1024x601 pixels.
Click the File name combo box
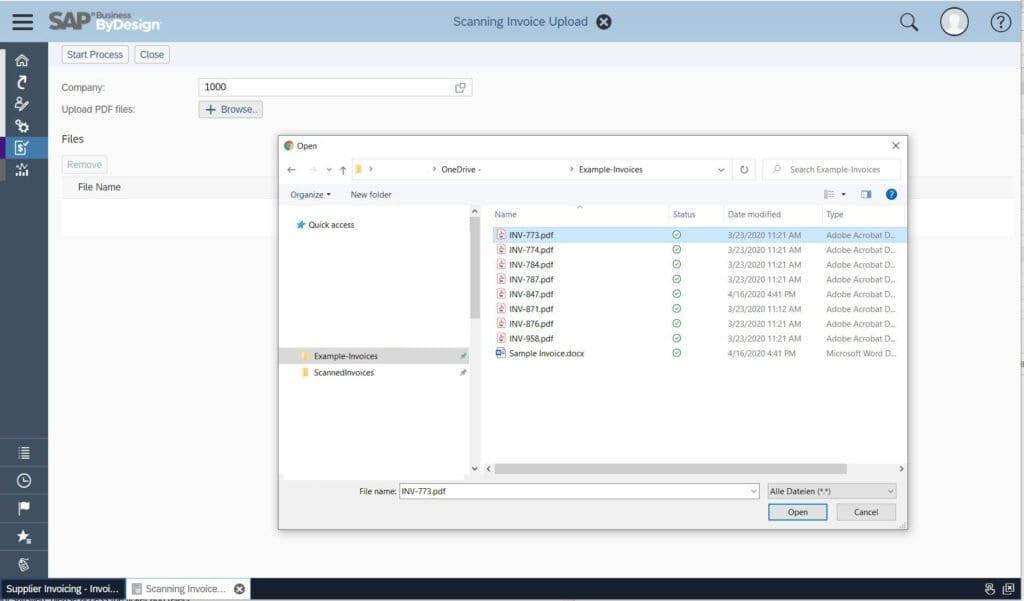pyautogui.click(x=579, y=491)
